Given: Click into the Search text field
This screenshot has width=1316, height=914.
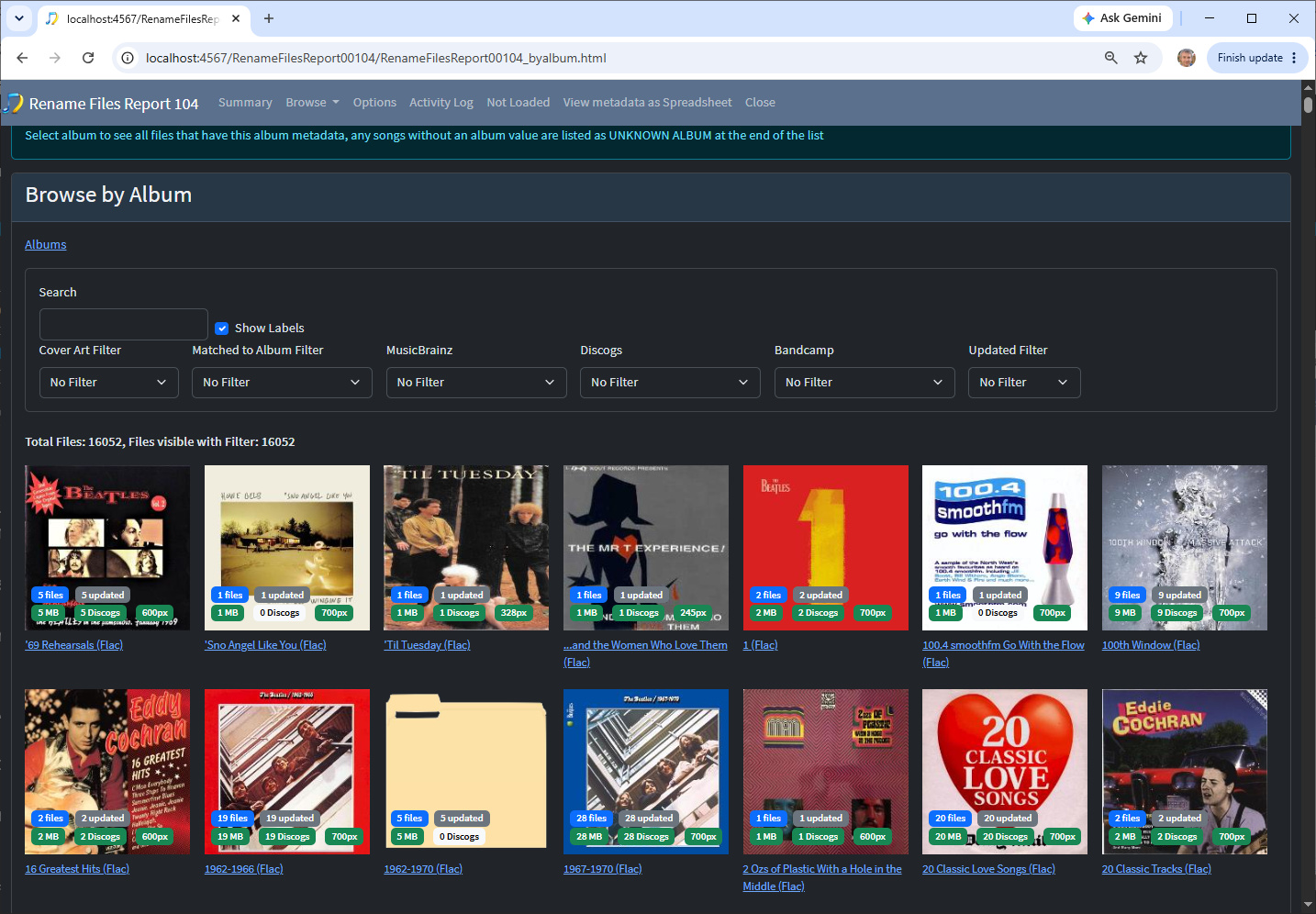Looking at the screenshot, I should point(124,325).
